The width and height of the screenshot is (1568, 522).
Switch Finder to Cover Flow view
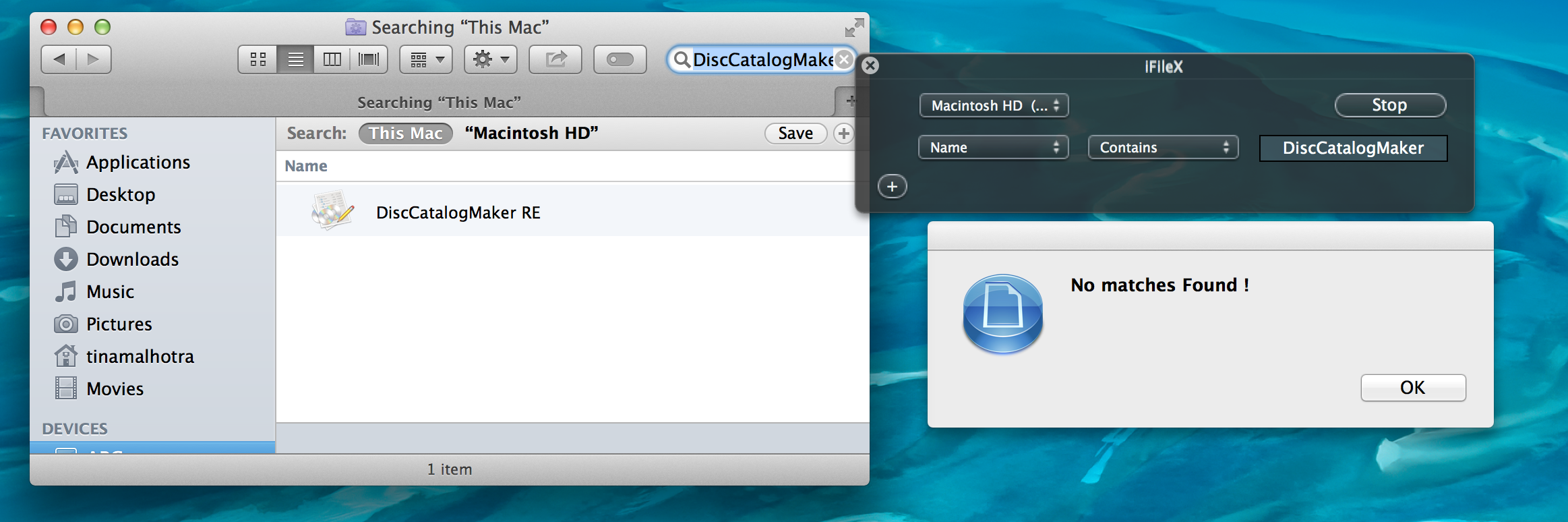pos(369,59)
